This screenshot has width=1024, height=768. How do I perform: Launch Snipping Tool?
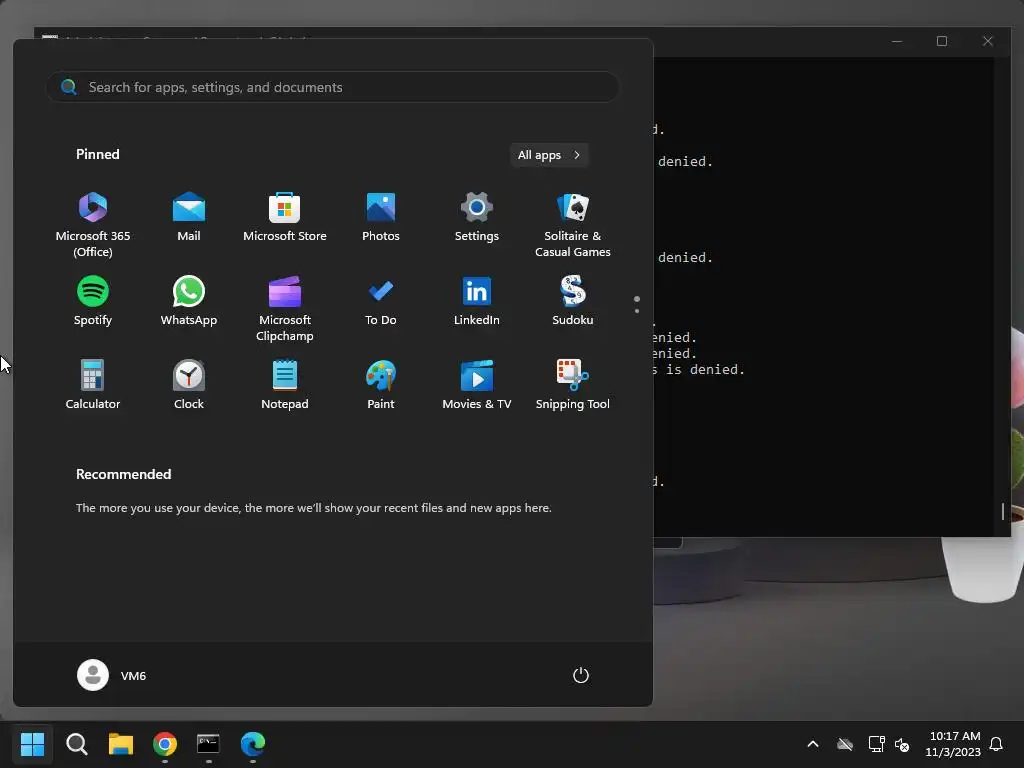pos(573,385)
